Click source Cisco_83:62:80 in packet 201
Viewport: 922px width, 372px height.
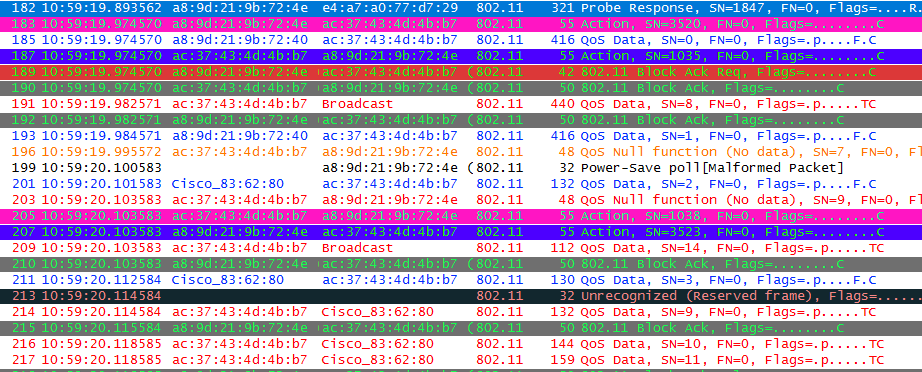[x=228, y=184]
